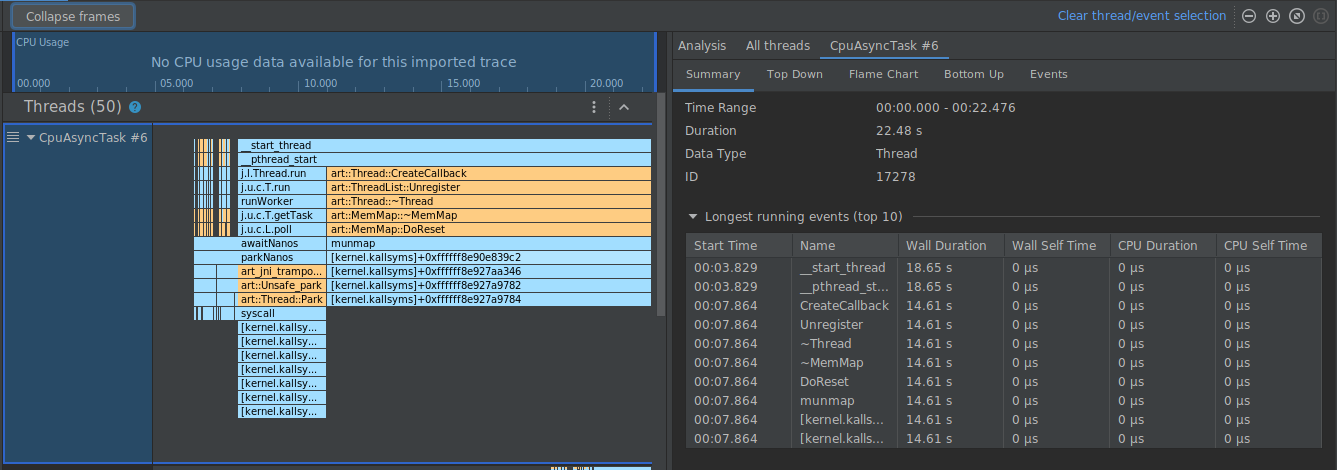Viewport: 1337px width, 470px height.
Task: Collapse the Threads section with chevron
Action: (x=624, y=107)
